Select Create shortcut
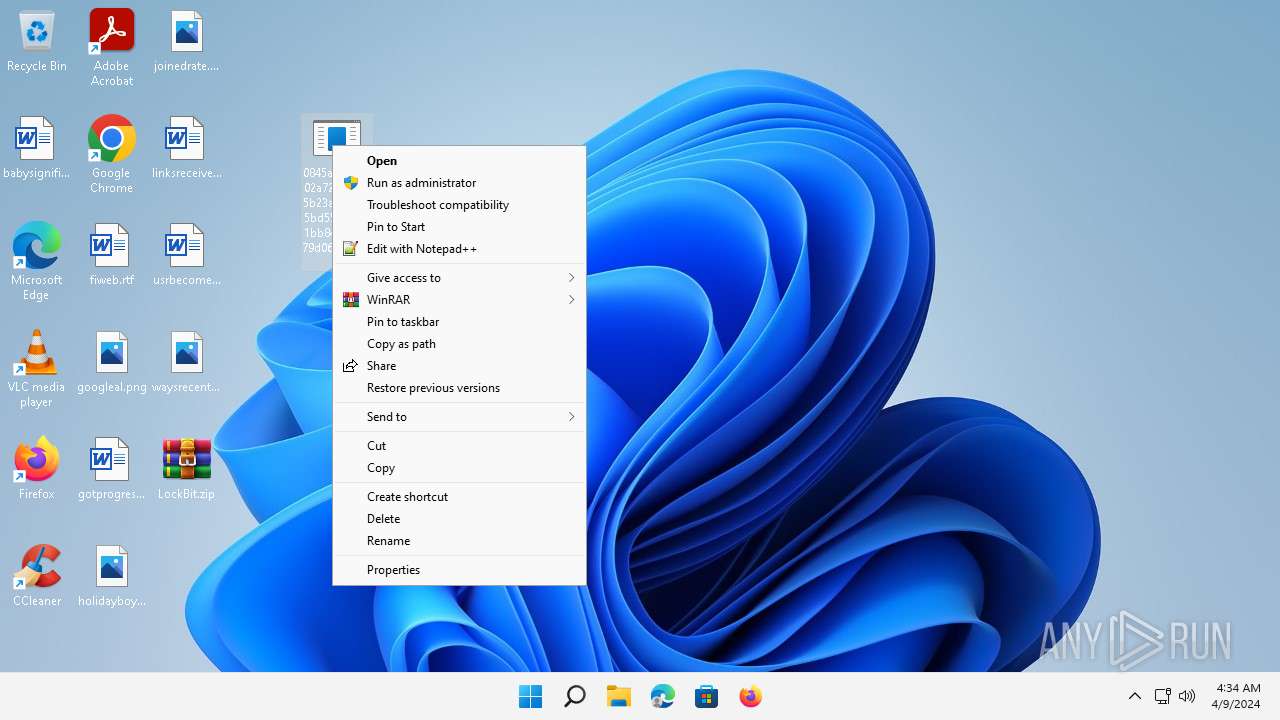The width and height of the screenshot is (1280, 720). pos(459,497)
